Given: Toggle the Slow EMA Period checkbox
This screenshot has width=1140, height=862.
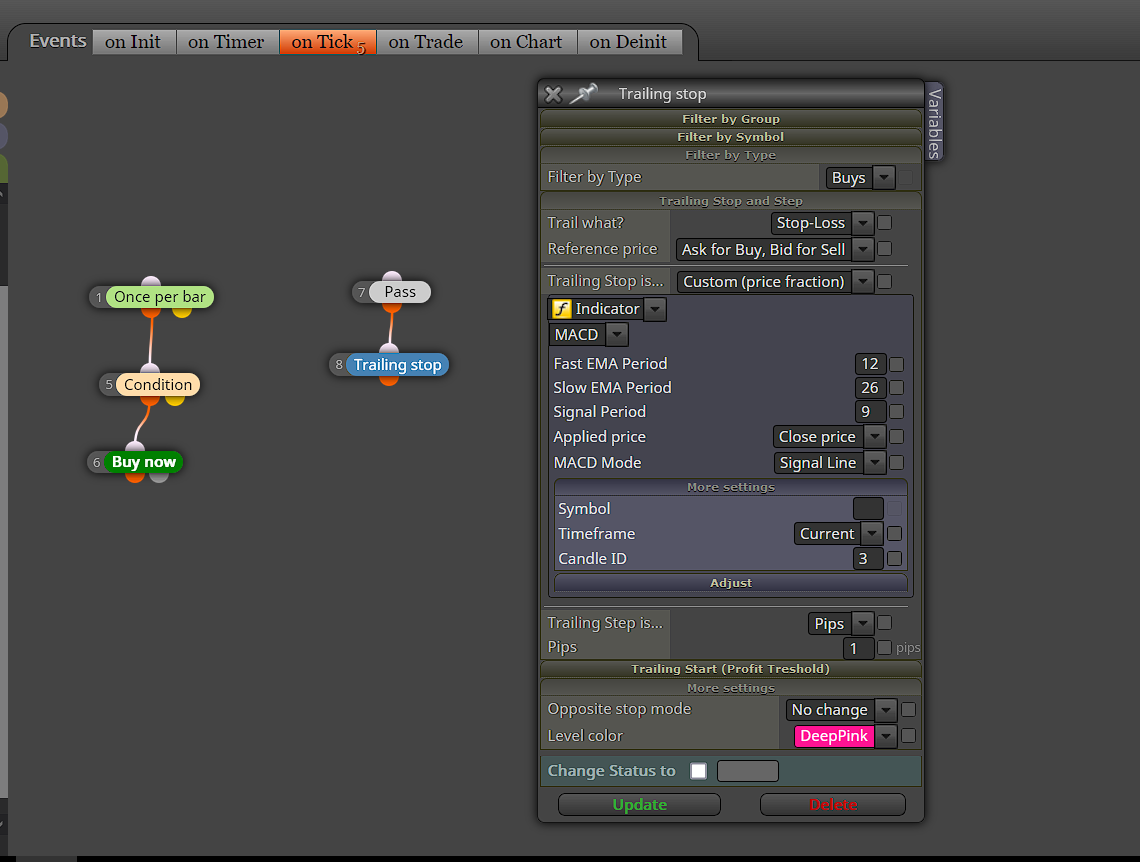Looking at the screenshot, I should click(897, 387).
